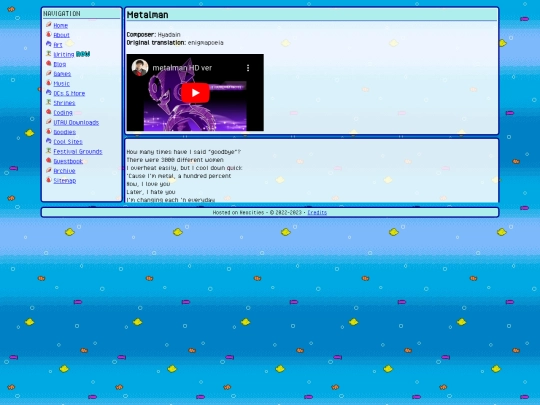Click lyric 'I overheat easily, but I cool down quick'
540x405 pixels.
(184, 168)
